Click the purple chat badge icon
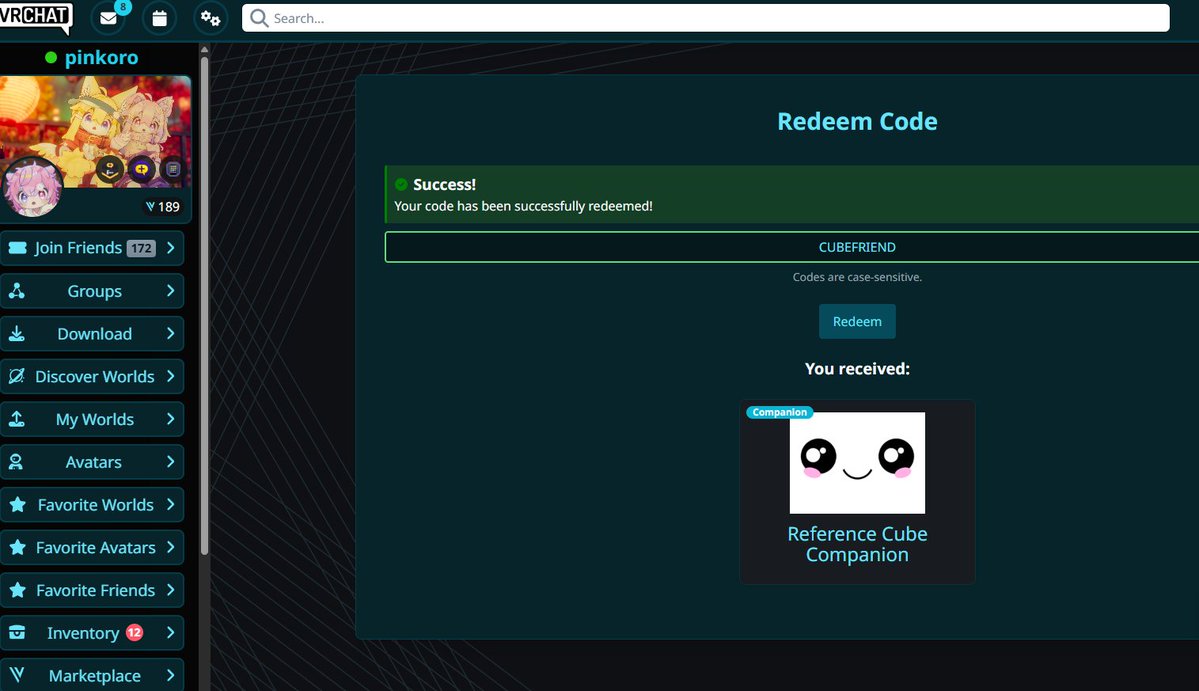Viewport: 1199px width, 691px height. [142, 169]
